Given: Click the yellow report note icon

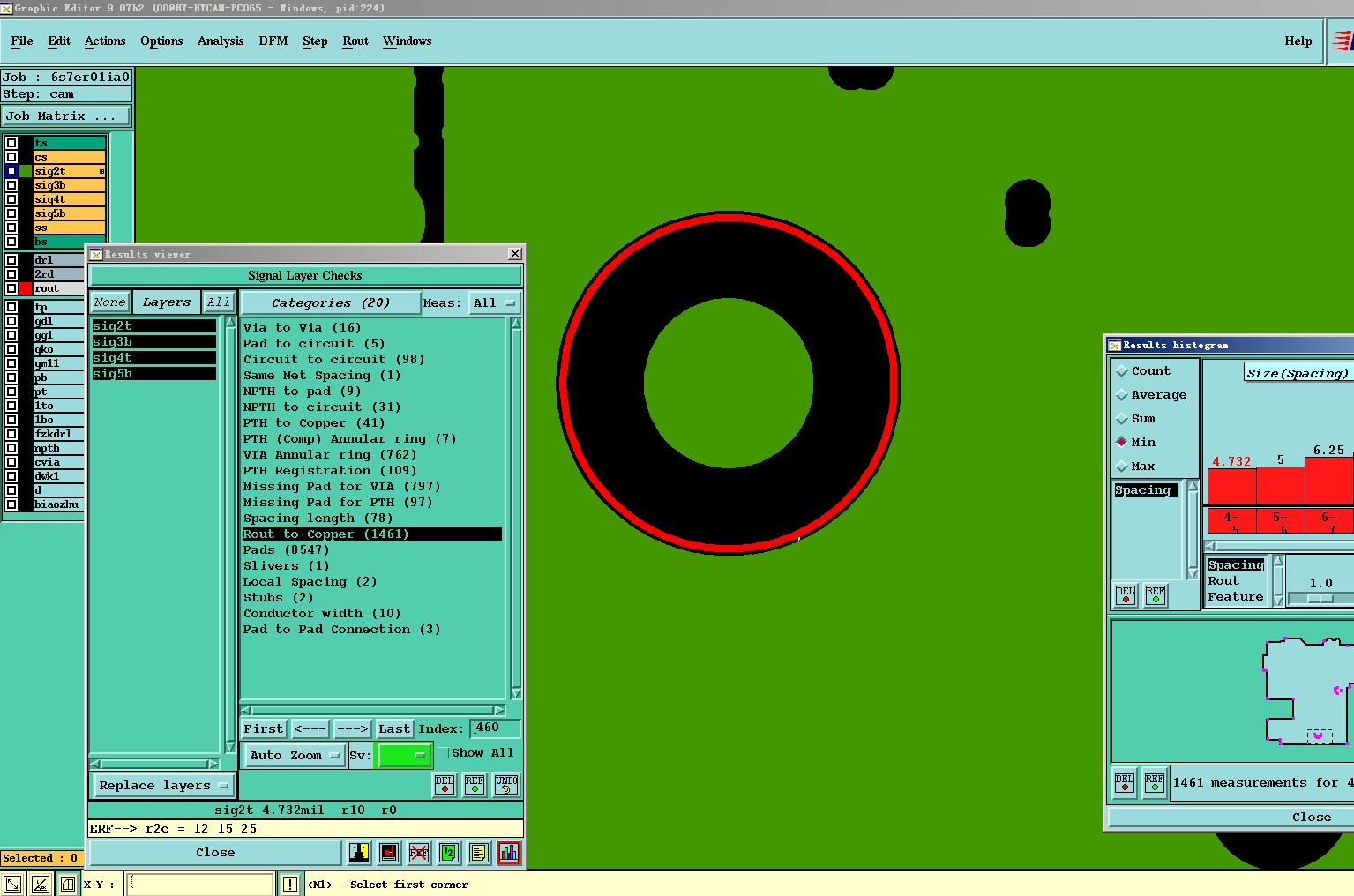Looking at the screenshot, I should (479, 852).
